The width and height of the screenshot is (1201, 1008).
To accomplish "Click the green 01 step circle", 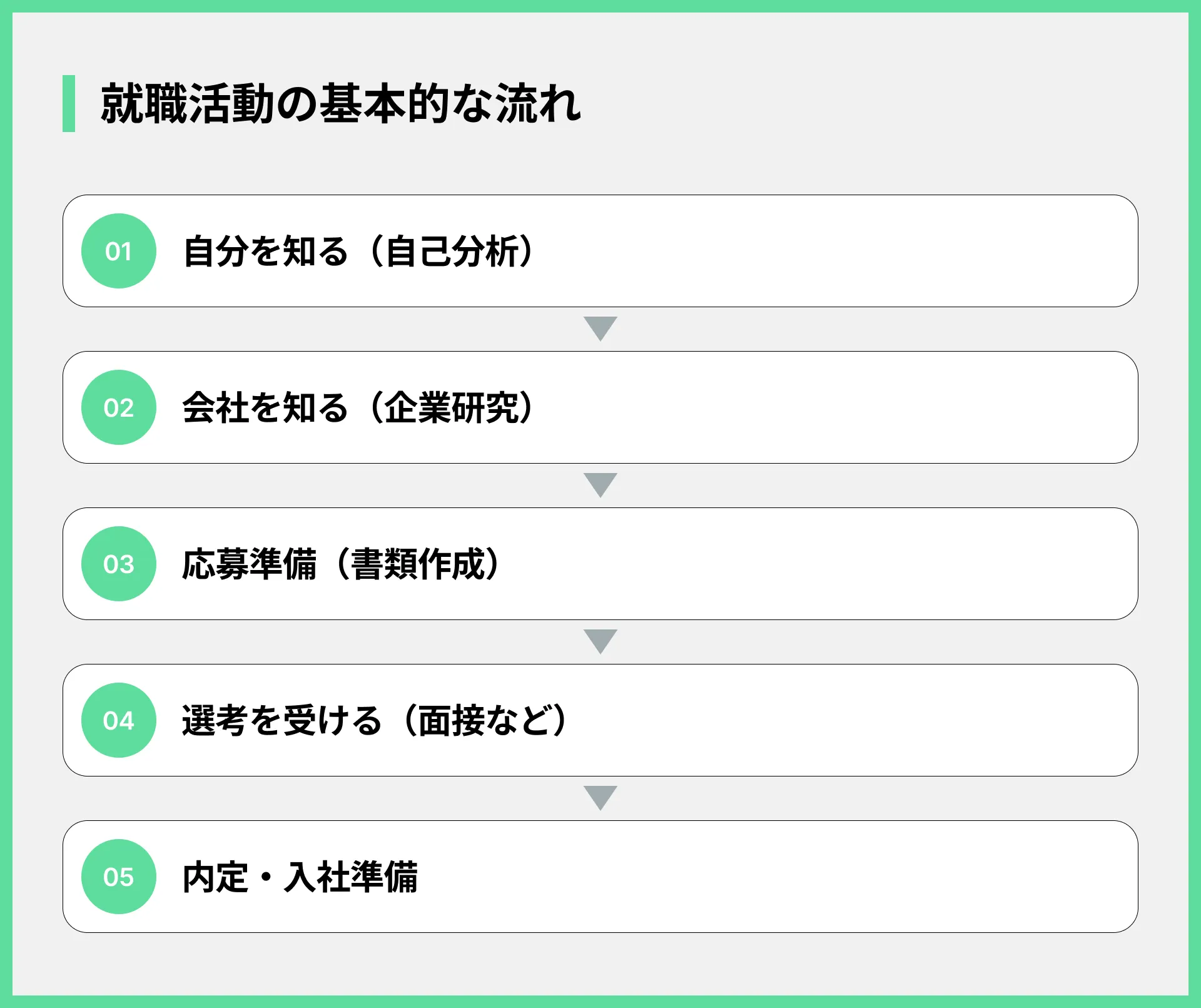I will 119,251.
